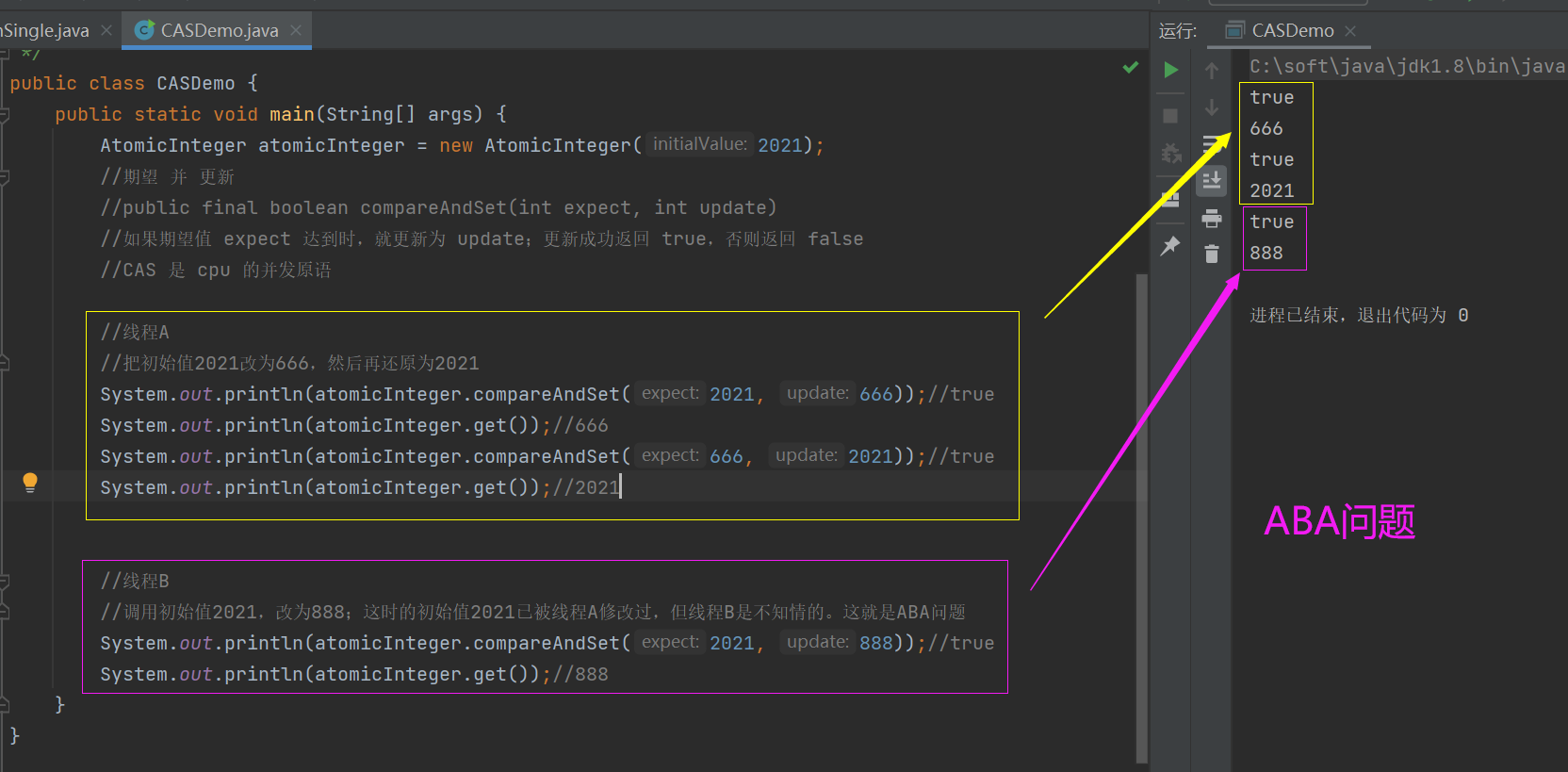
Task: Close the Single.java editor tab
Action: tap(106, 30)
